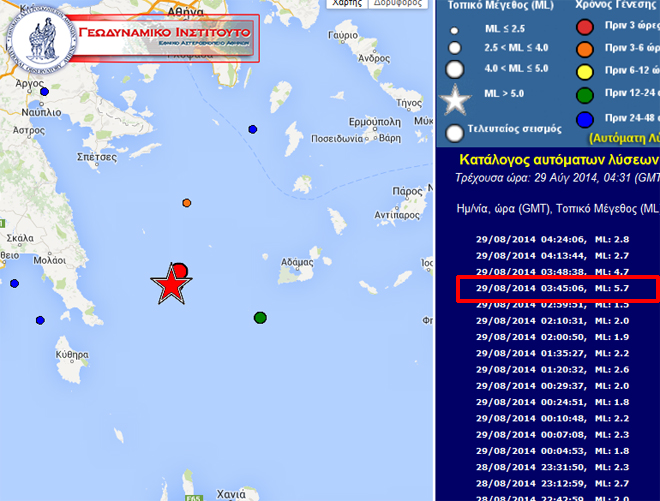Click the ML > 5.0 white star legend icon
The image size is (660, 501).
point(455,100)
